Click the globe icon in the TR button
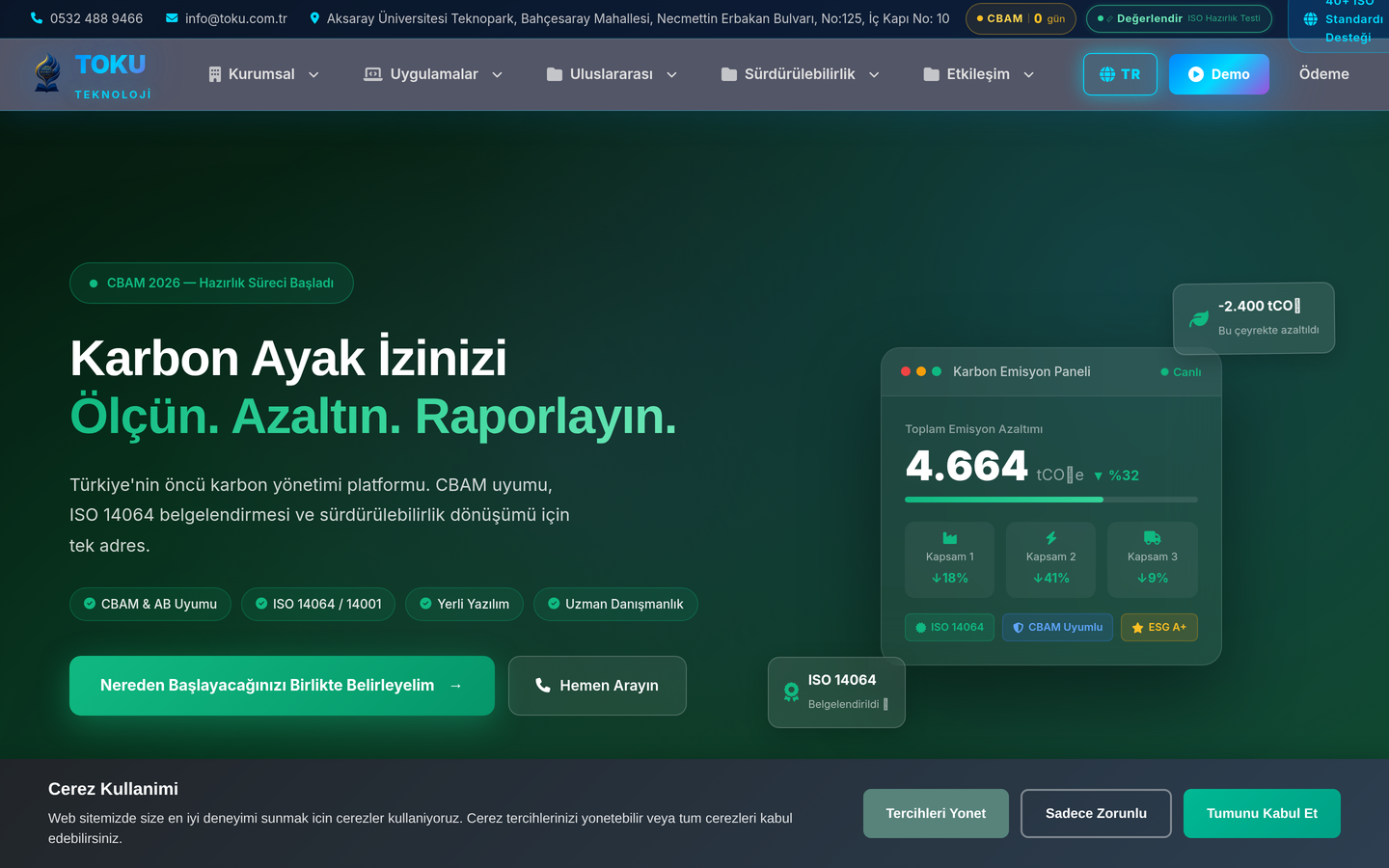1389x868 pixels. [x=1107, y=74]
